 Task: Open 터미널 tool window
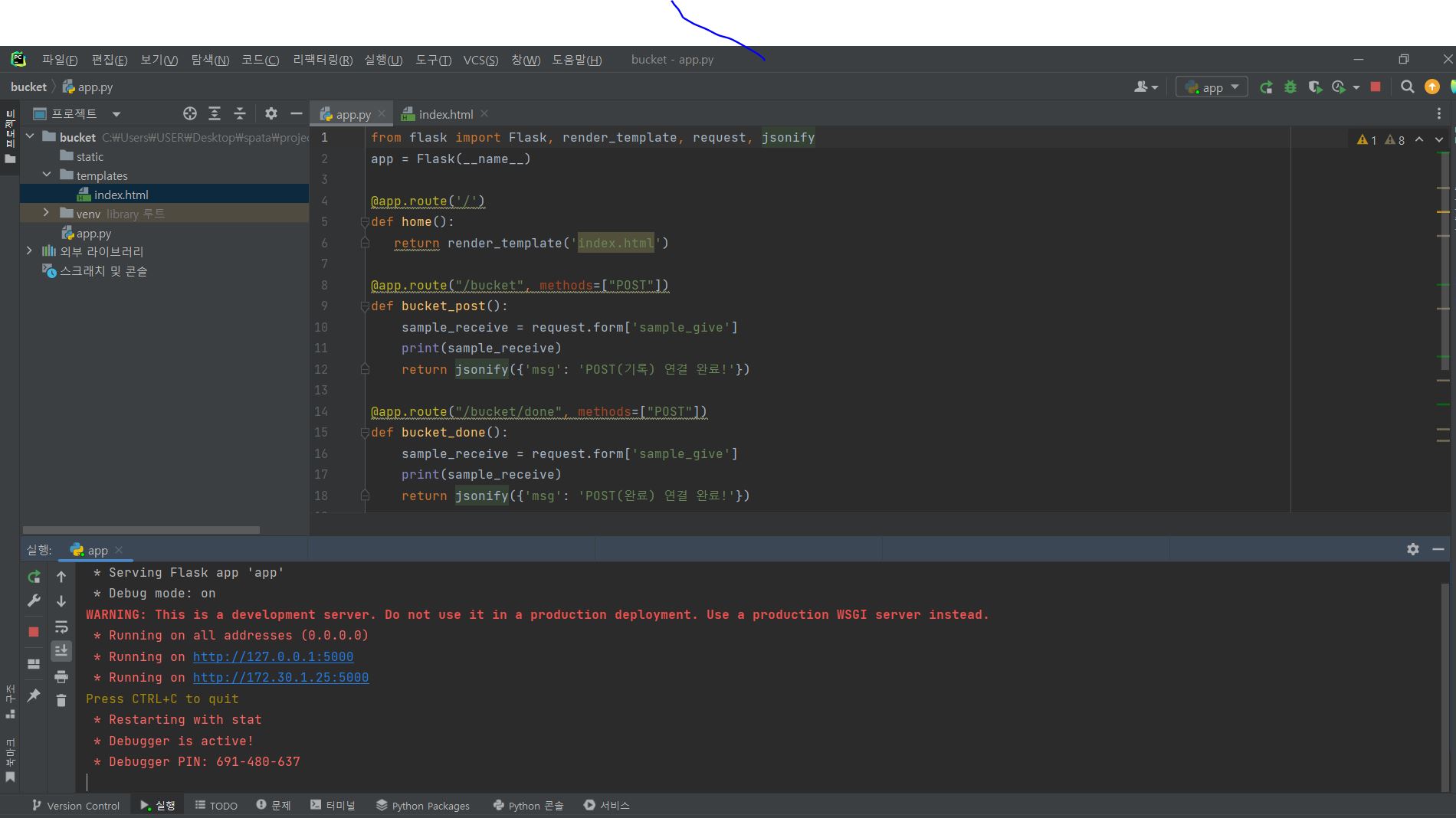pyautogui.click(x=333, y=806)
